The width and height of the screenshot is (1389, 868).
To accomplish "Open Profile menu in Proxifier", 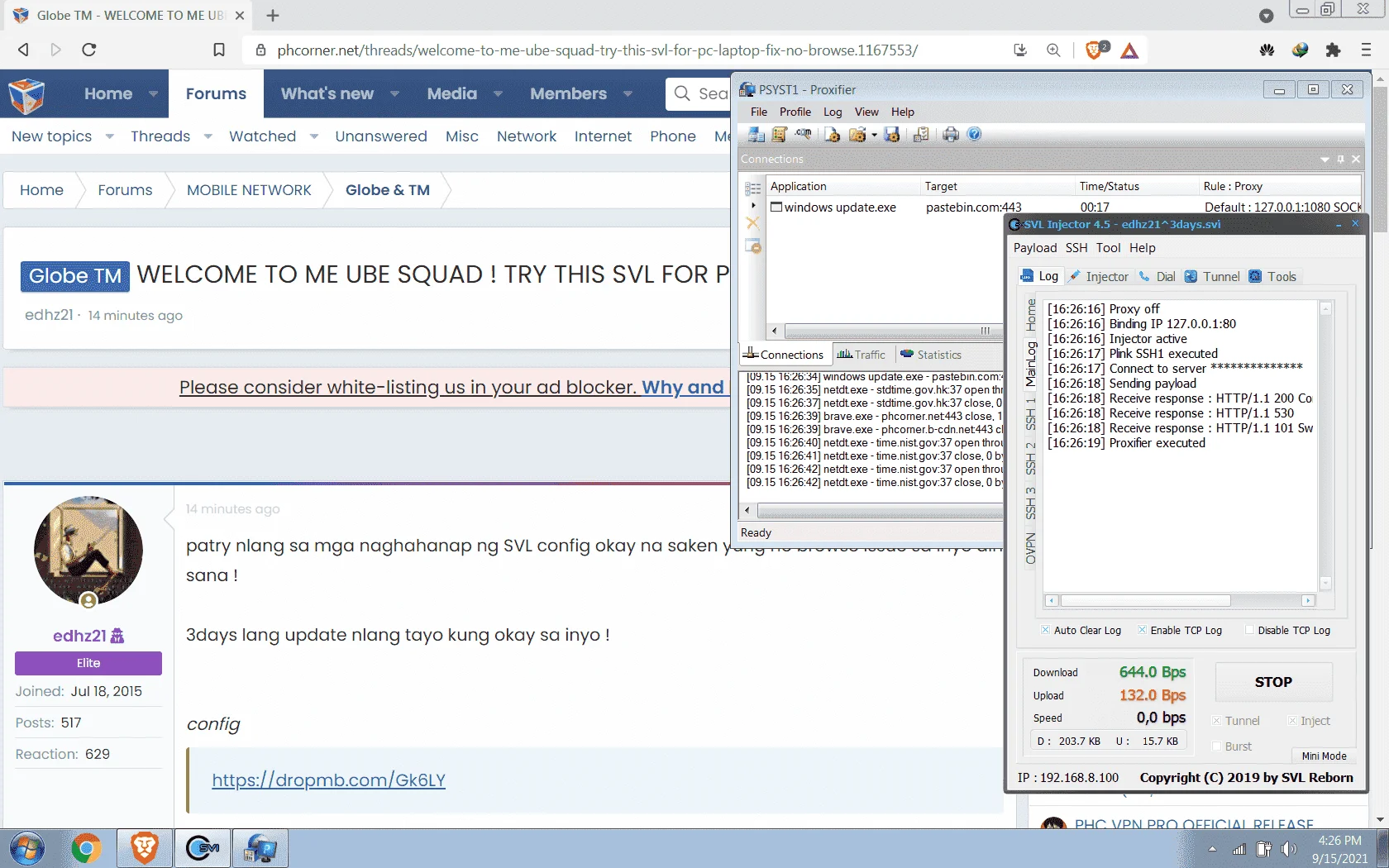I will point(795,112).
